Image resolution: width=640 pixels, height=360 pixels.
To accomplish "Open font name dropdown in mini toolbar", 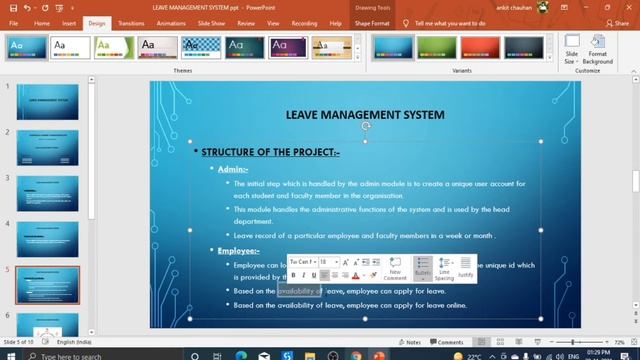I will click(315, 262).
